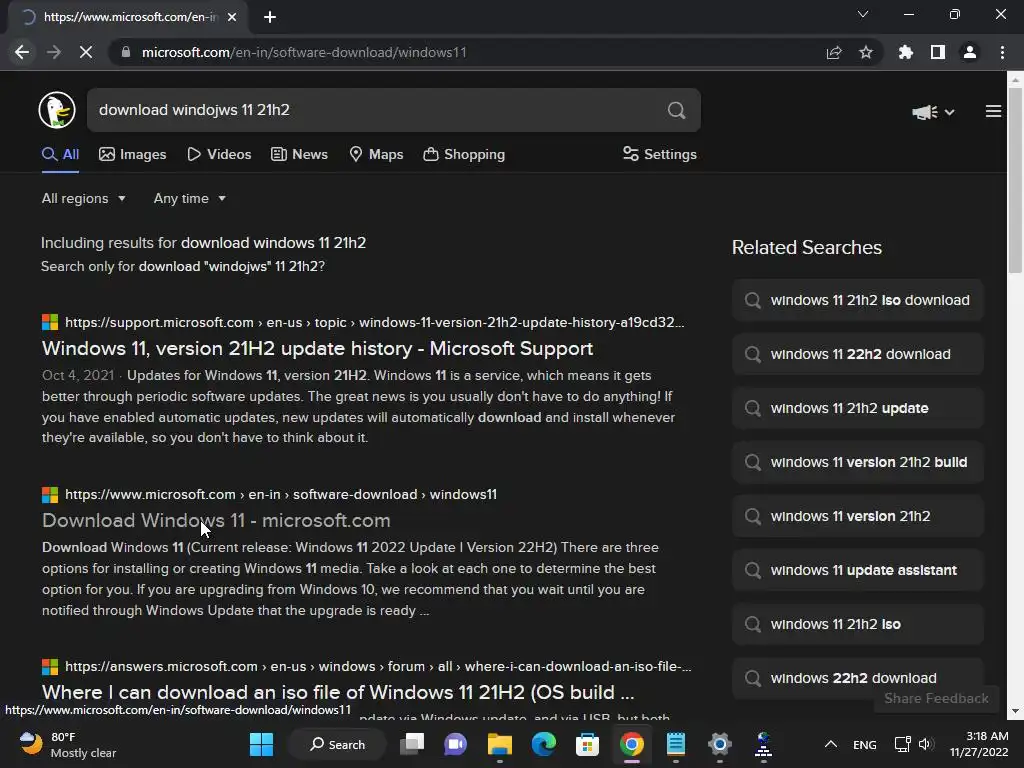Open a new browser tab
This screenshot has height=768, width=1024.
click(270, 17)
